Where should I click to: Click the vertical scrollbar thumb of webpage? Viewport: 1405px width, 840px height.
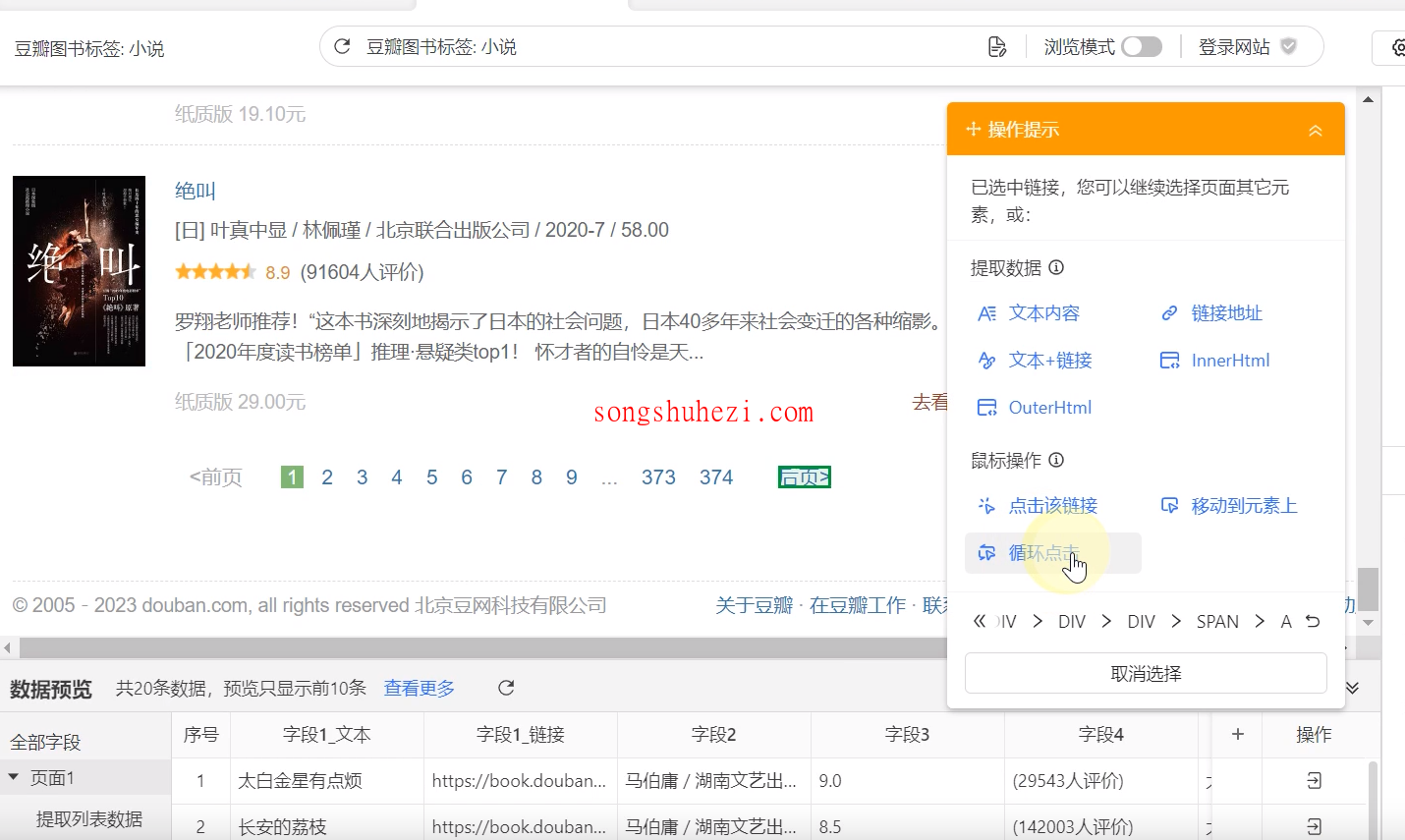[x=1368, y=589]
